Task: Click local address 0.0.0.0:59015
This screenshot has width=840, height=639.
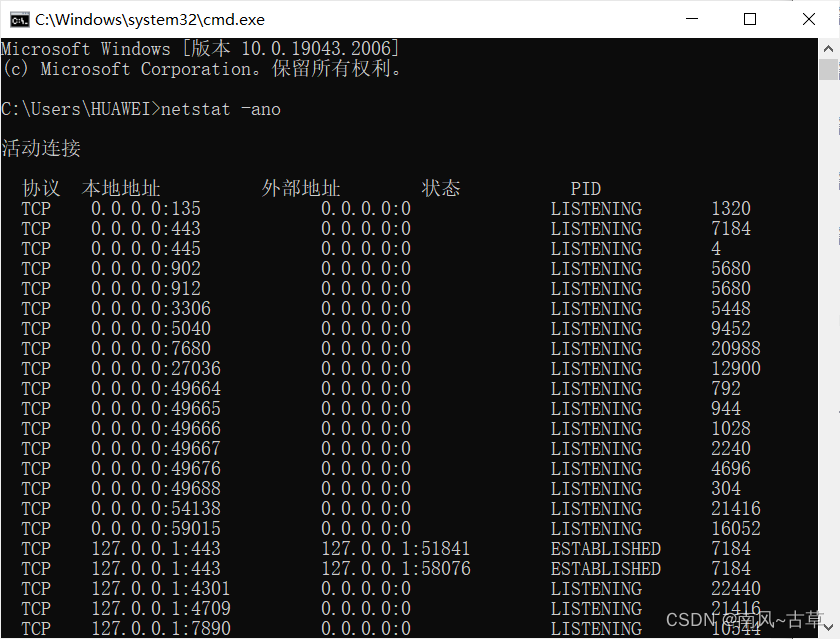Action: [x=156, y=529]
